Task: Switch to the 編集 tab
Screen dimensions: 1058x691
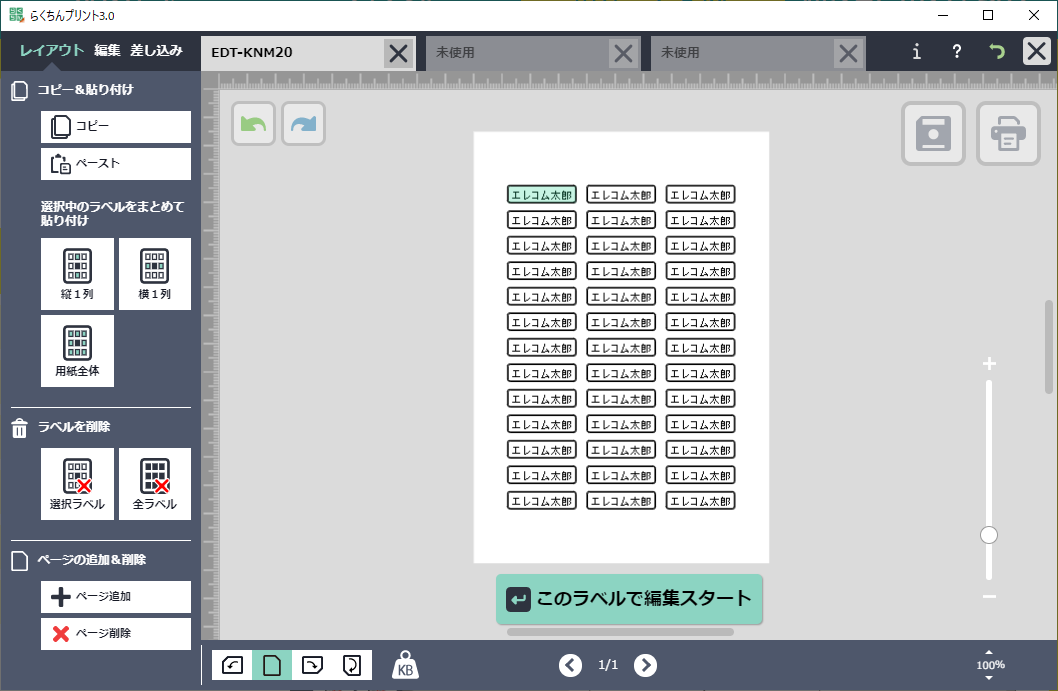Action: click(107, 50)
